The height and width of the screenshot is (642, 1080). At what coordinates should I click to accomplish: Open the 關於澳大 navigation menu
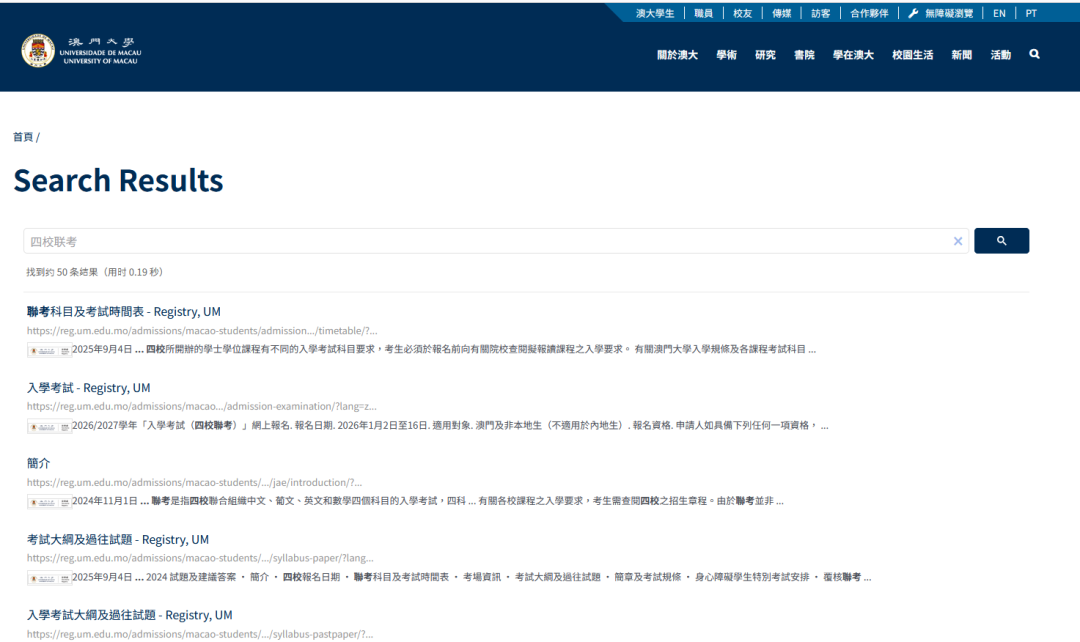click(677, 55)
